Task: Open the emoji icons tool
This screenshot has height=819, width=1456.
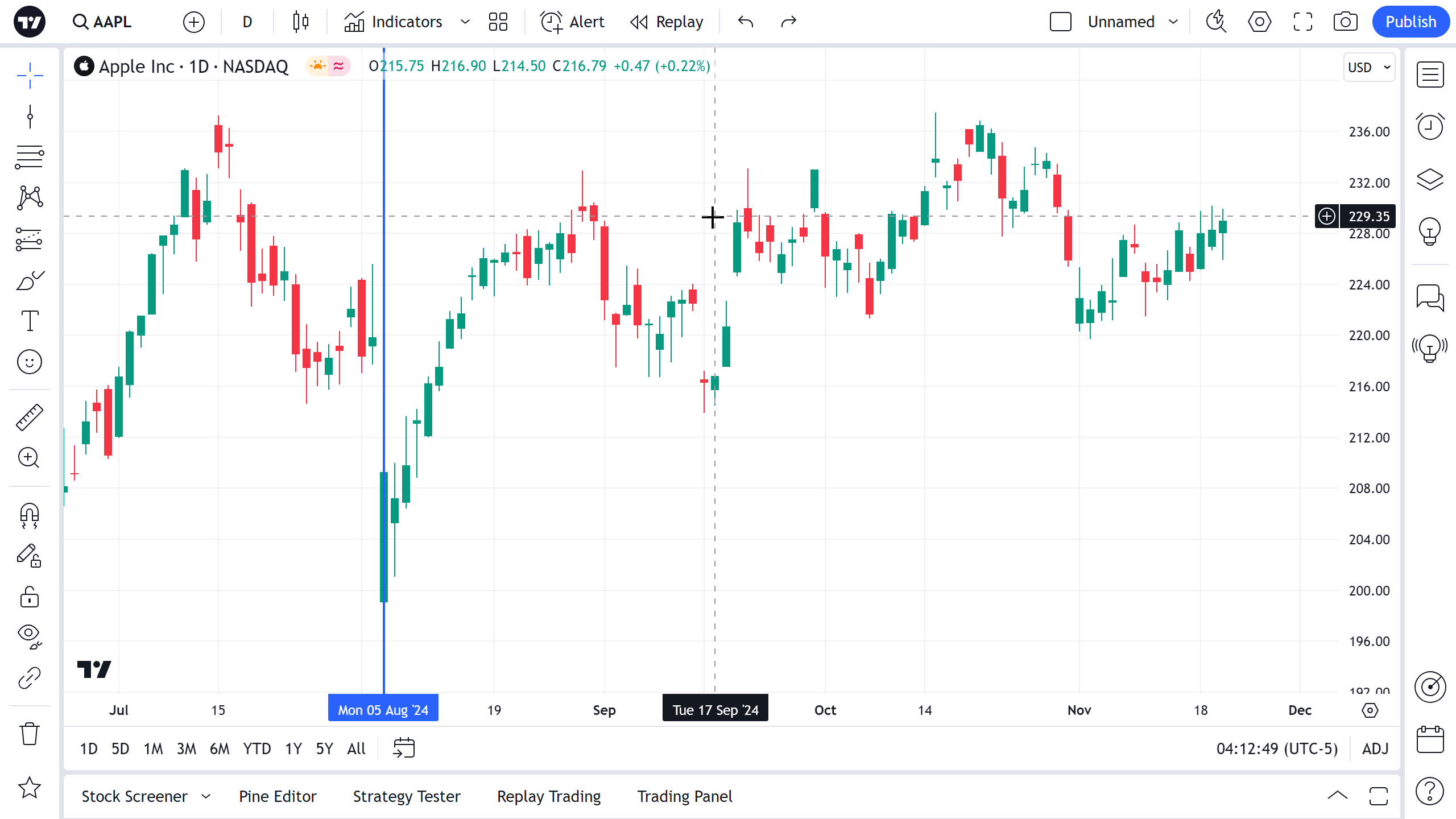Action: pyautogui.click(x=30, y=362)
